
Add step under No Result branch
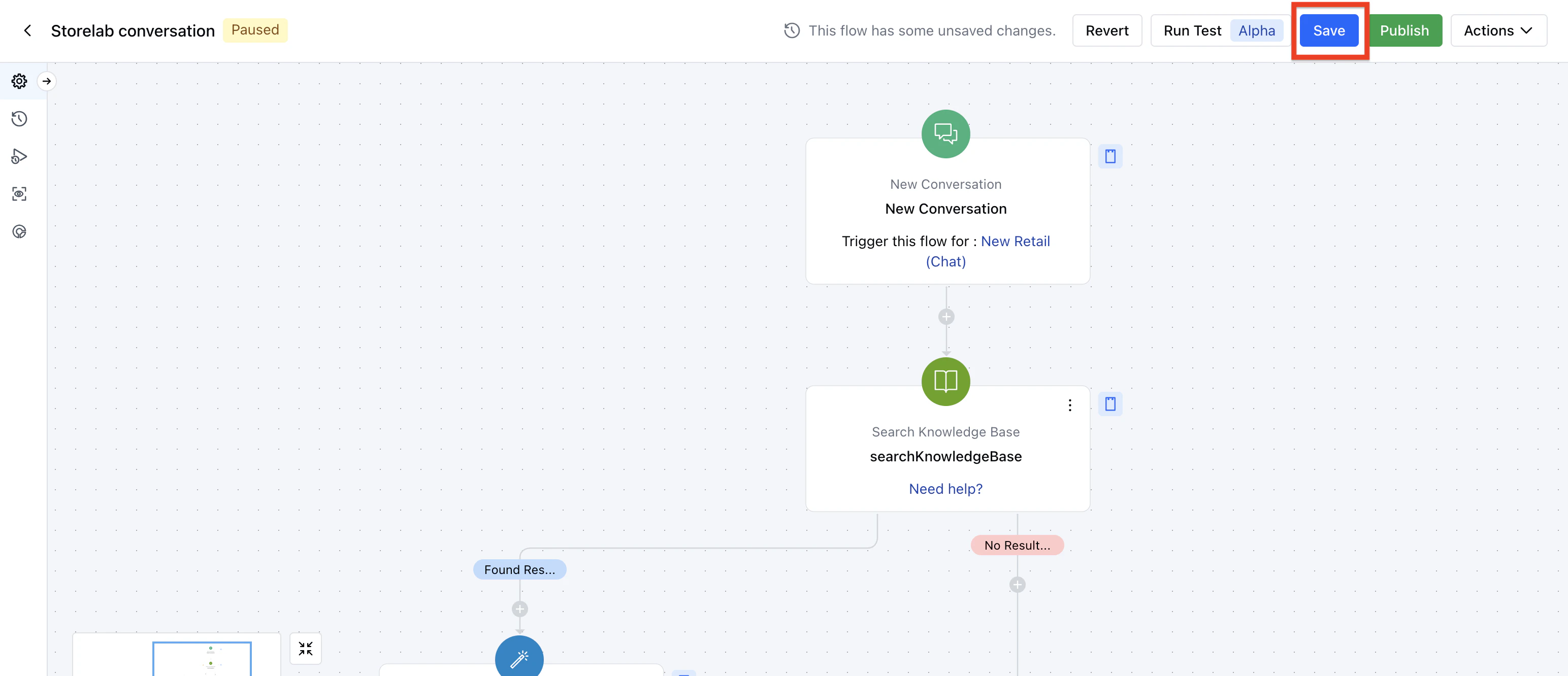(x=1017, y=585)
